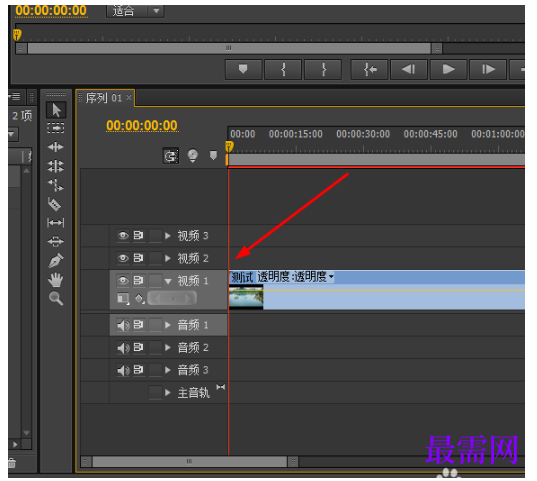Toggle sync lock for 音频 3
The width and height of the screenshot is (537, 481).
tap(139, 370)
